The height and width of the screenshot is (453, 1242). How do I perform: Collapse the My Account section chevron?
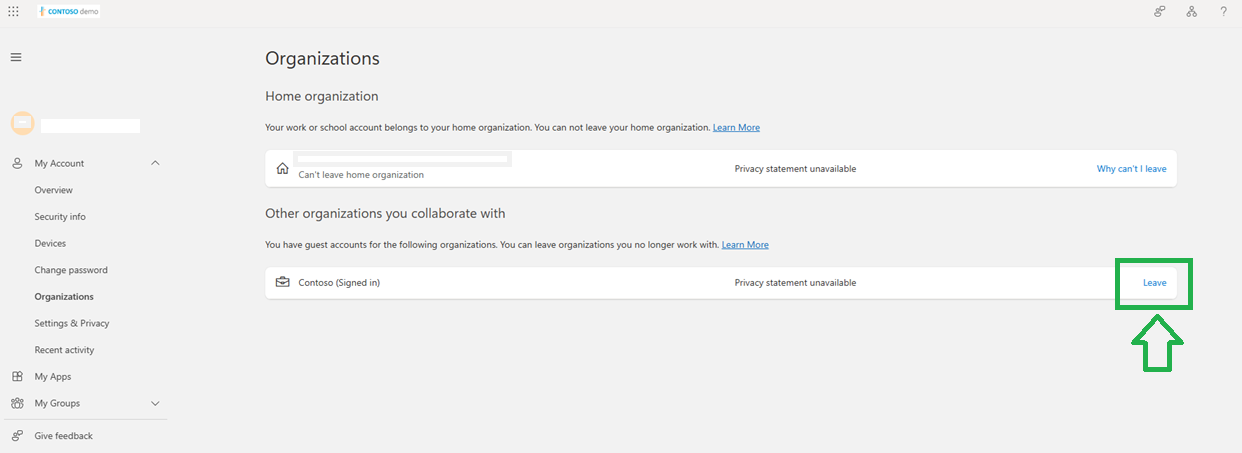point(155,163)
